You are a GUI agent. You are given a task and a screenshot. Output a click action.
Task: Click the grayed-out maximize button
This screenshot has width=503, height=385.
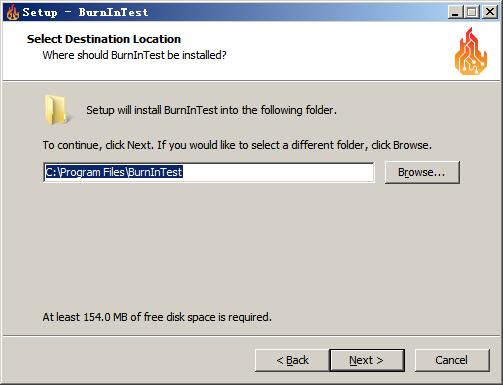471,12
